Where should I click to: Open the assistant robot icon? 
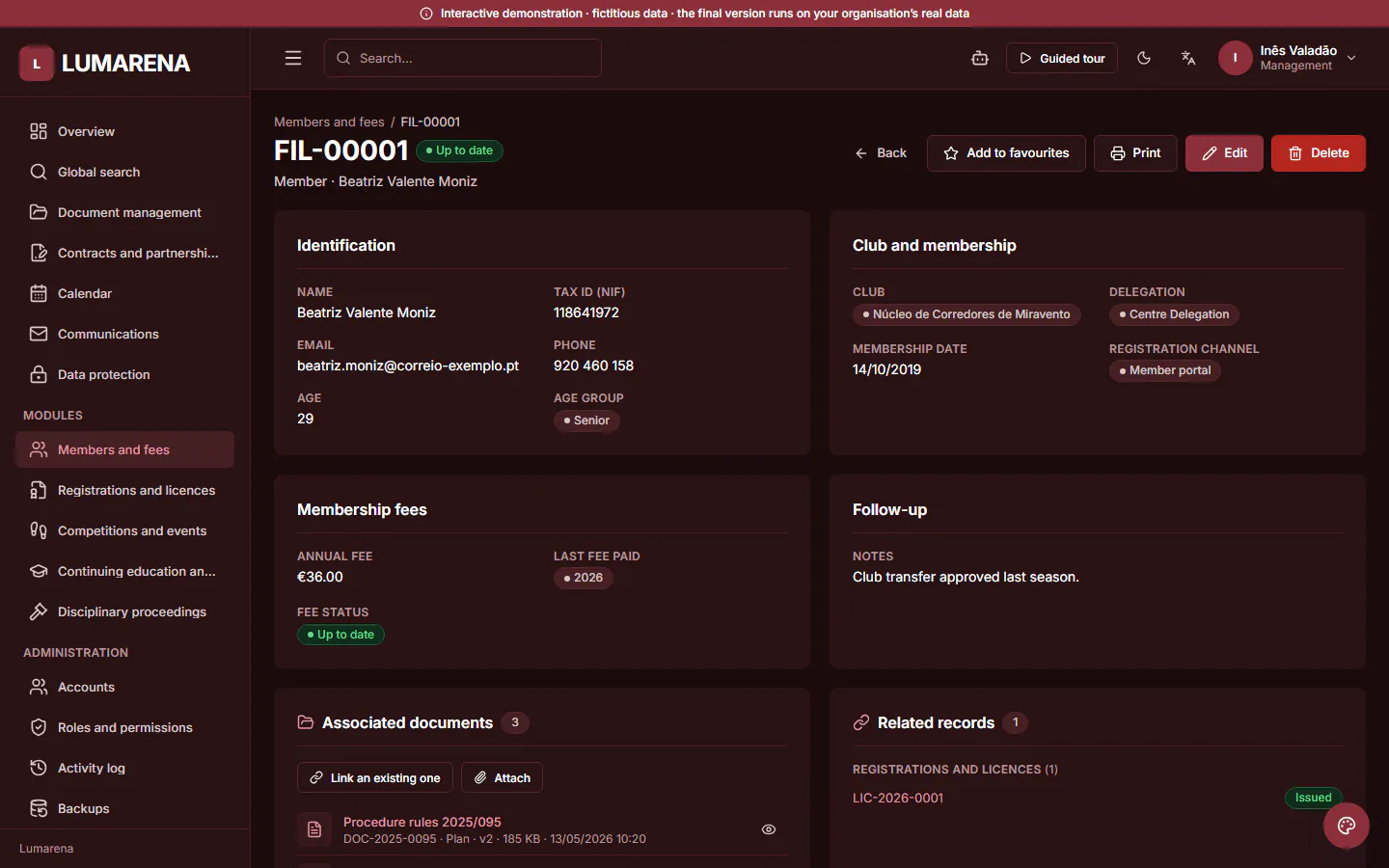point(980,58)
